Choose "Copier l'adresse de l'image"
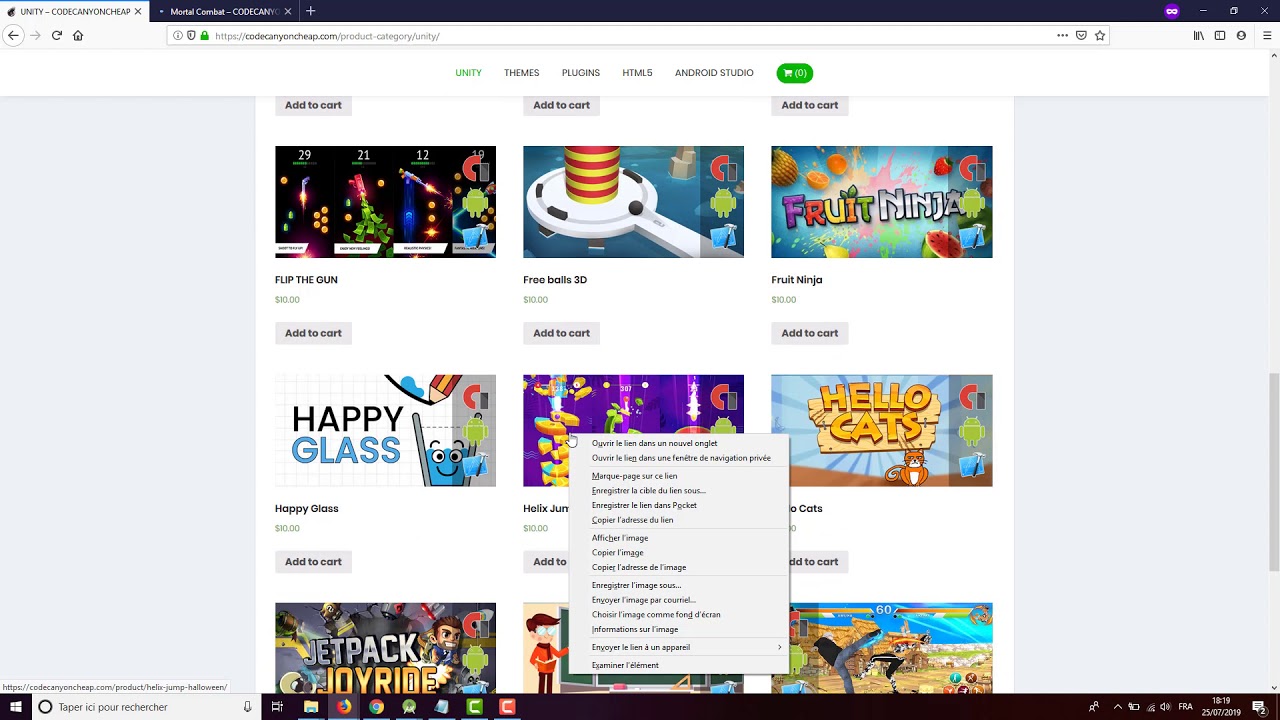The width and height of the screenshot is (1280, 720). pyautogui.click(x=678, y=567)
